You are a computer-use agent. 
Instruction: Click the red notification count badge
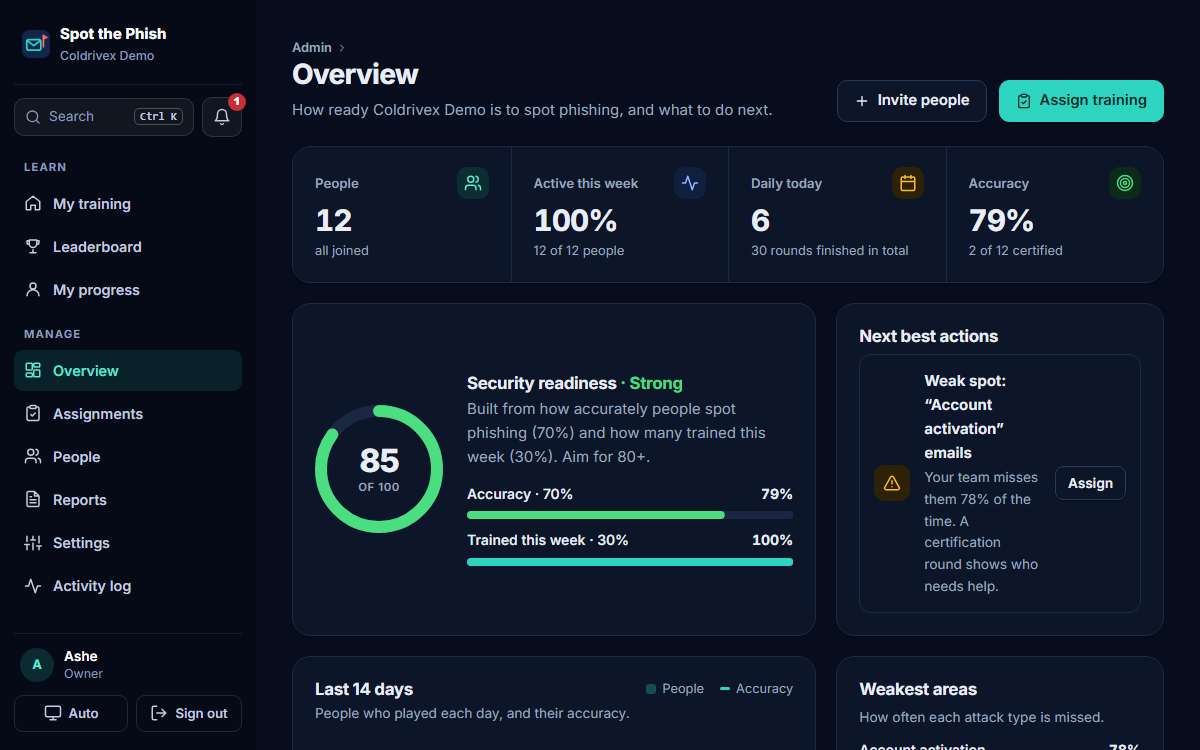(237, 102)
